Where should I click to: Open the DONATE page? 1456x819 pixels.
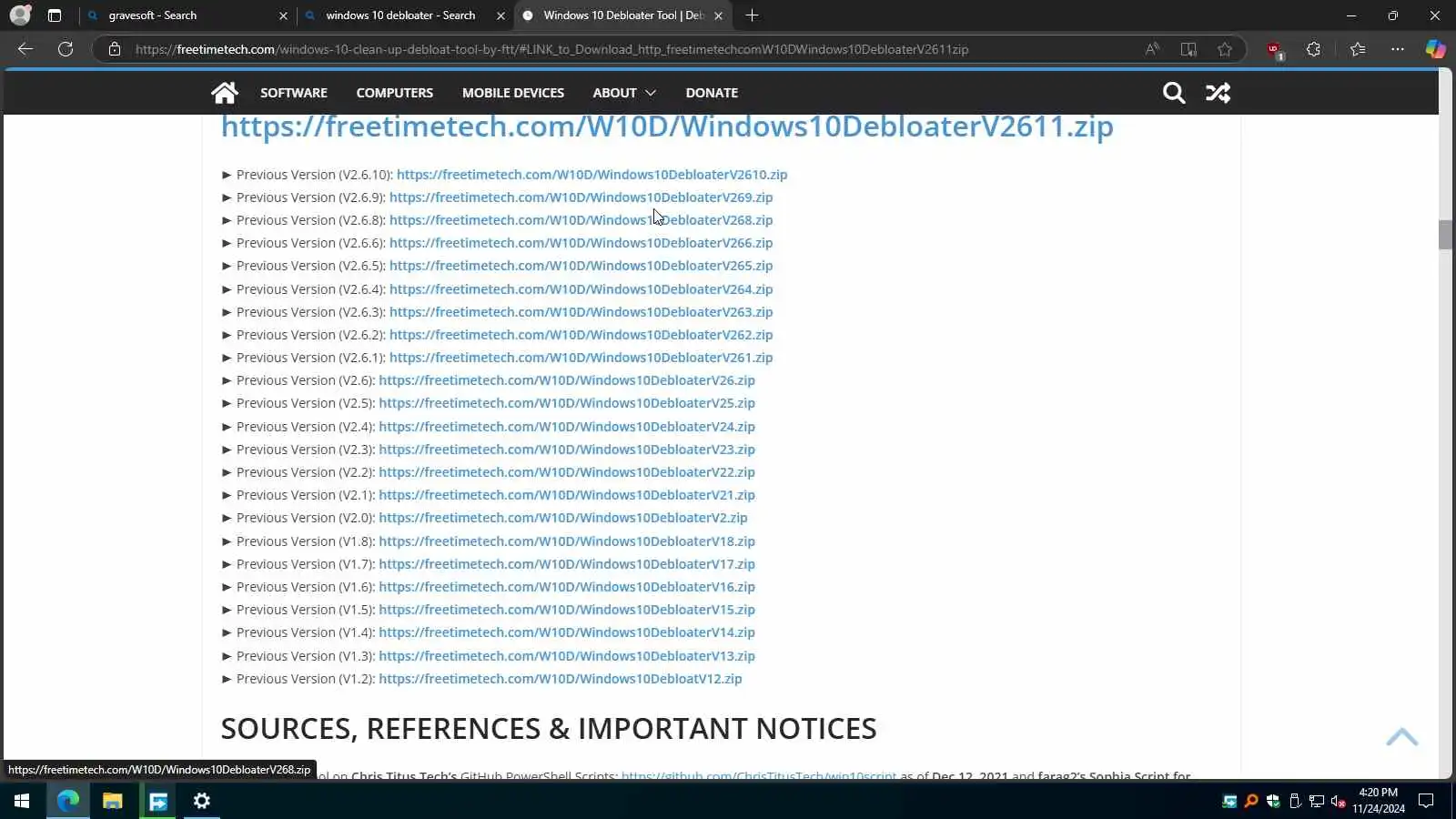tap(712, 93)
